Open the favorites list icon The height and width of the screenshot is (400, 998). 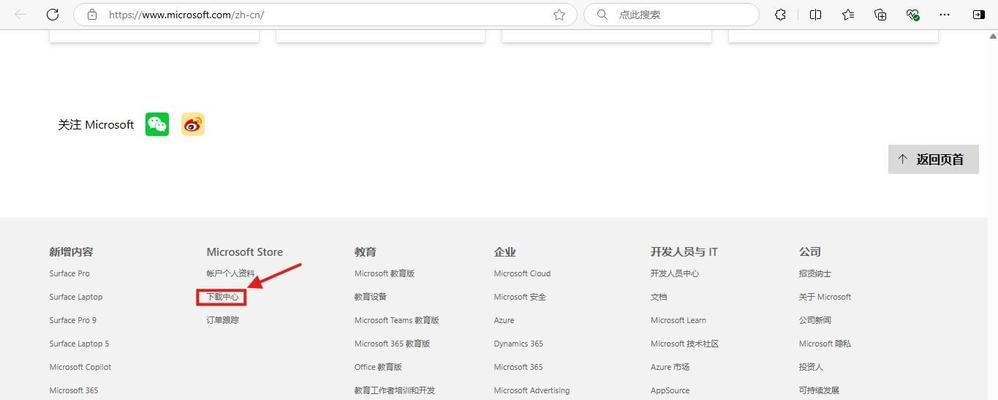tap(848, 15)
